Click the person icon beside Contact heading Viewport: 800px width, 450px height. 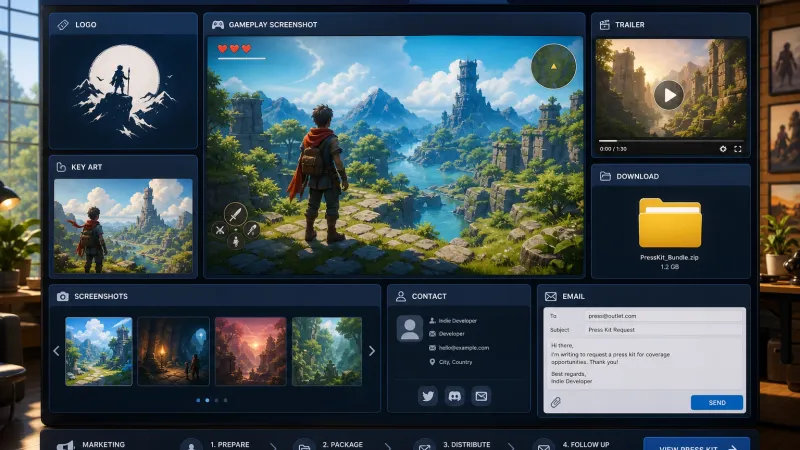click(x=401, y=296)
